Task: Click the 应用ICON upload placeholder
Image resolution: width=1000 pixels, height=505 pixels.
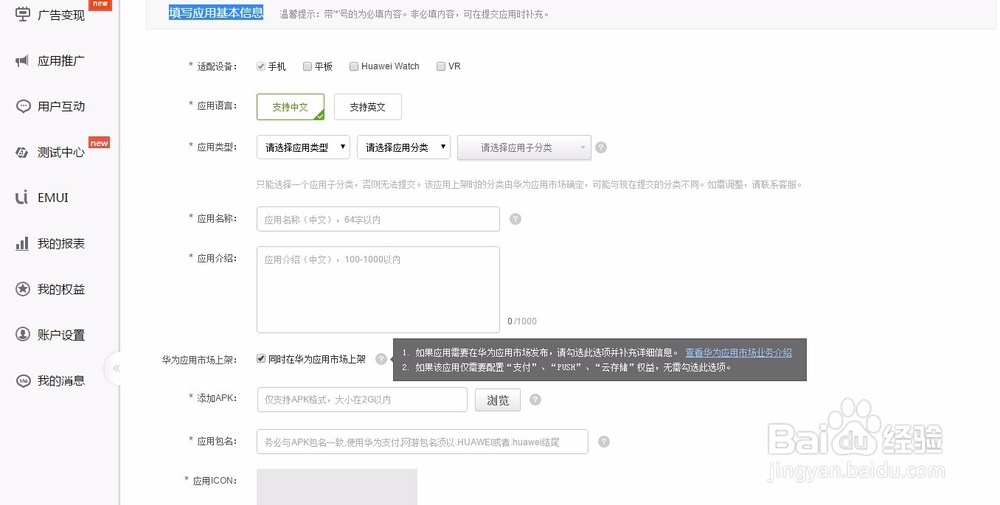Action: coord(337,487)
